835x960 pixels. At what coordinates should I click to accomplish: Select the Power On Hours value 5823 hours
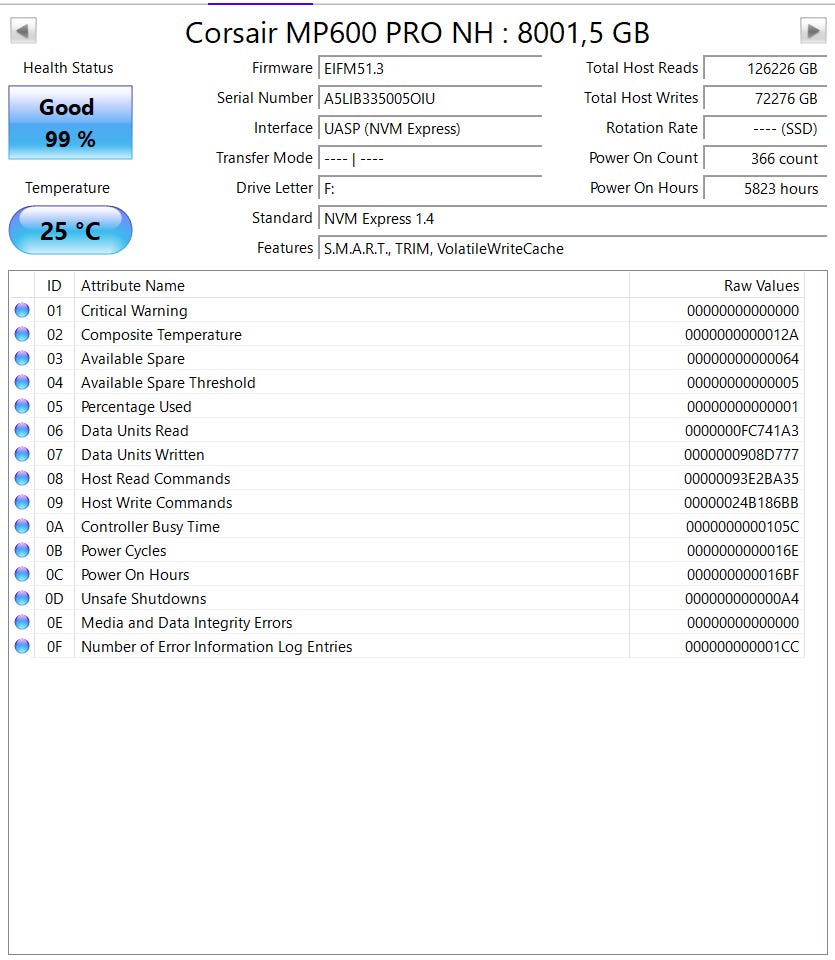pos(765,189)
